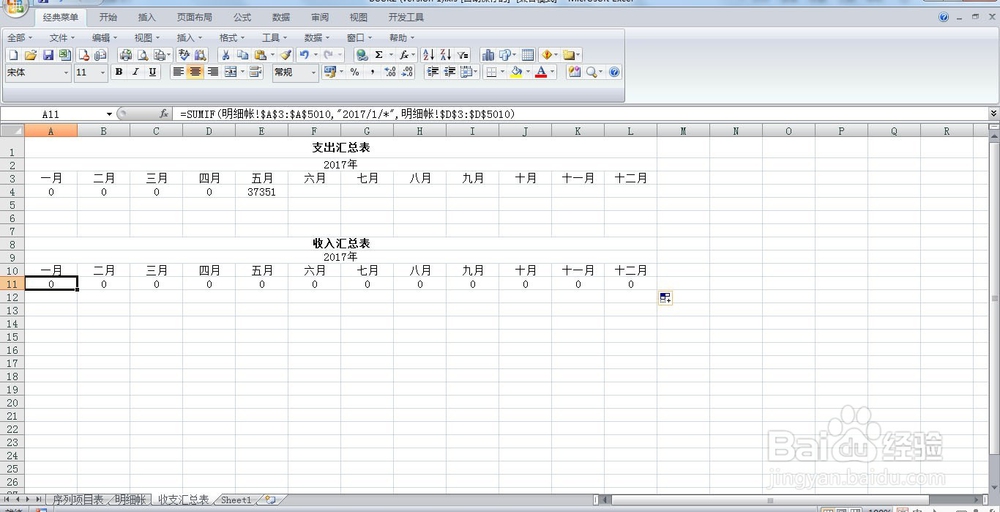
Task: Open Print Preview from the toolbar
Action: click(143, 55)
